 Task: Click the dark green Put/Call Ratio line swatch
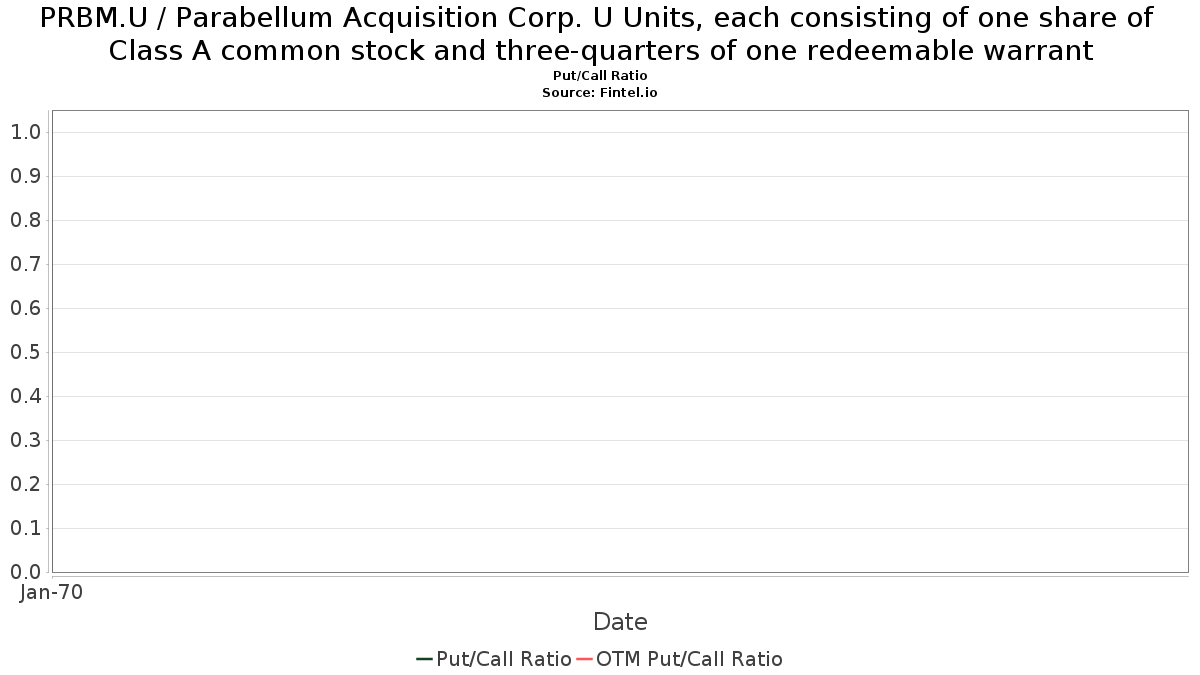[424, 659]
